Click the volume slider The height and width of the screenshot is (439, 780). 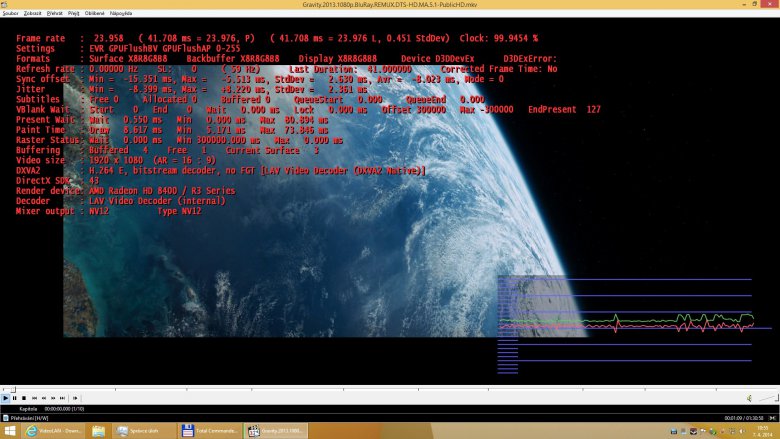point(768,398)
